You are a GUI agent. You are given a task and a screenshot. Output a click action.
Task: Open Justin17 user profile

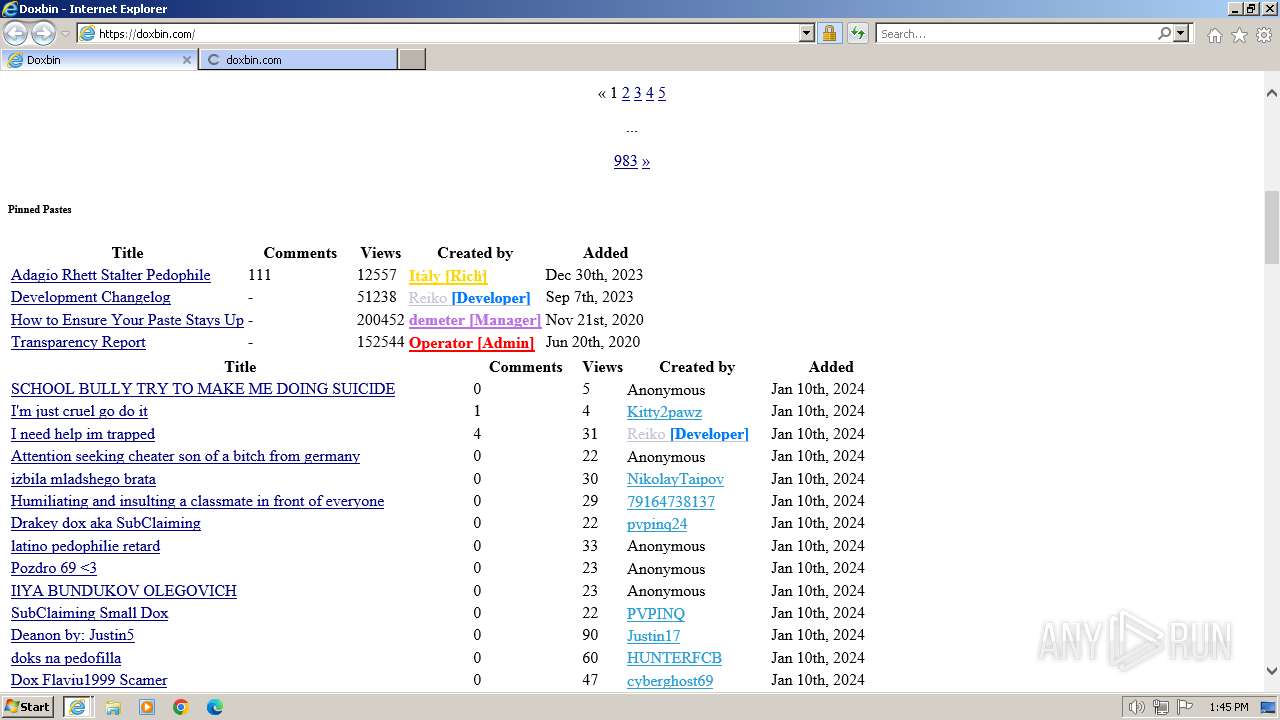pos(654,636)
